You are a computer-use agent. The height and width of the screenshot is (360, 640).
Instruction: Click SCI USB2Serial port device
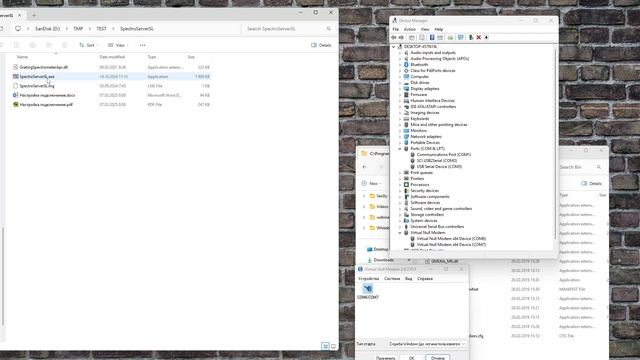pyautogui.click(x=437, y=161)
